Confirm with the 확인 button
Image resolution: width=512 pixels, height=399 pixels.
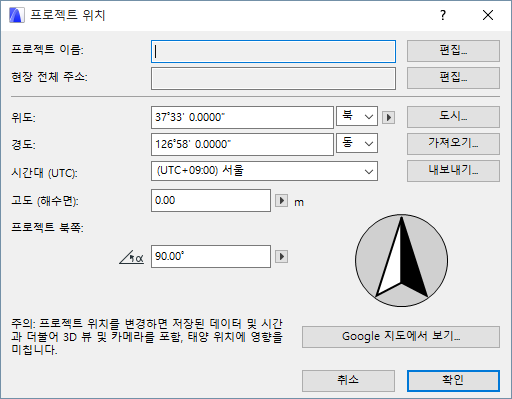[x=453, y=381]
